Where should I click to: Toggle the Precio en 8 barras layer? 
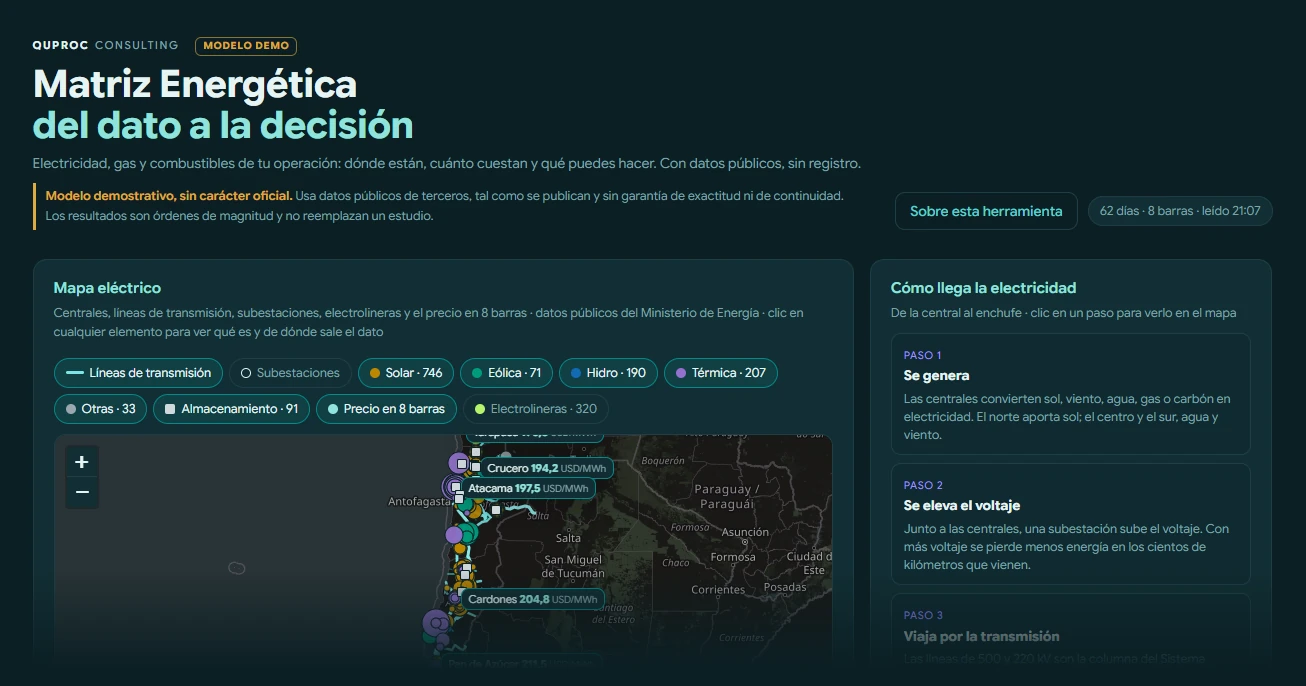[387, 409]
